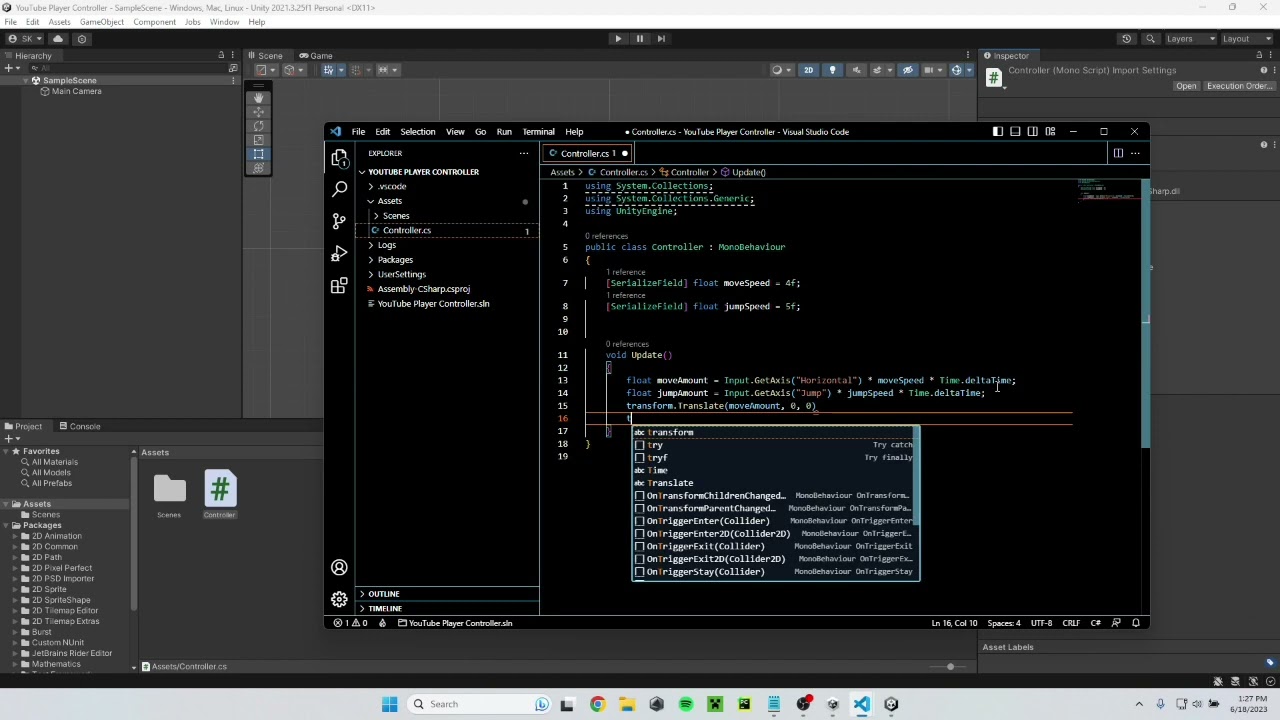This screenshot has height=720, width=1280.
Task: Click the Unity Play button
Action: click(618, 39)
